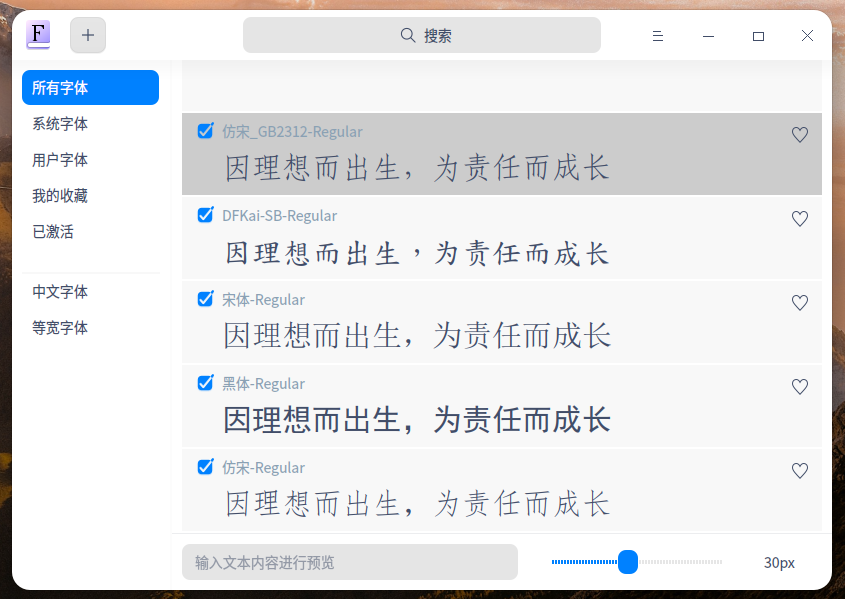Disable the DFKai-SB-Regular font checkbox
This screenshot has height=599, width=845.
205,214
